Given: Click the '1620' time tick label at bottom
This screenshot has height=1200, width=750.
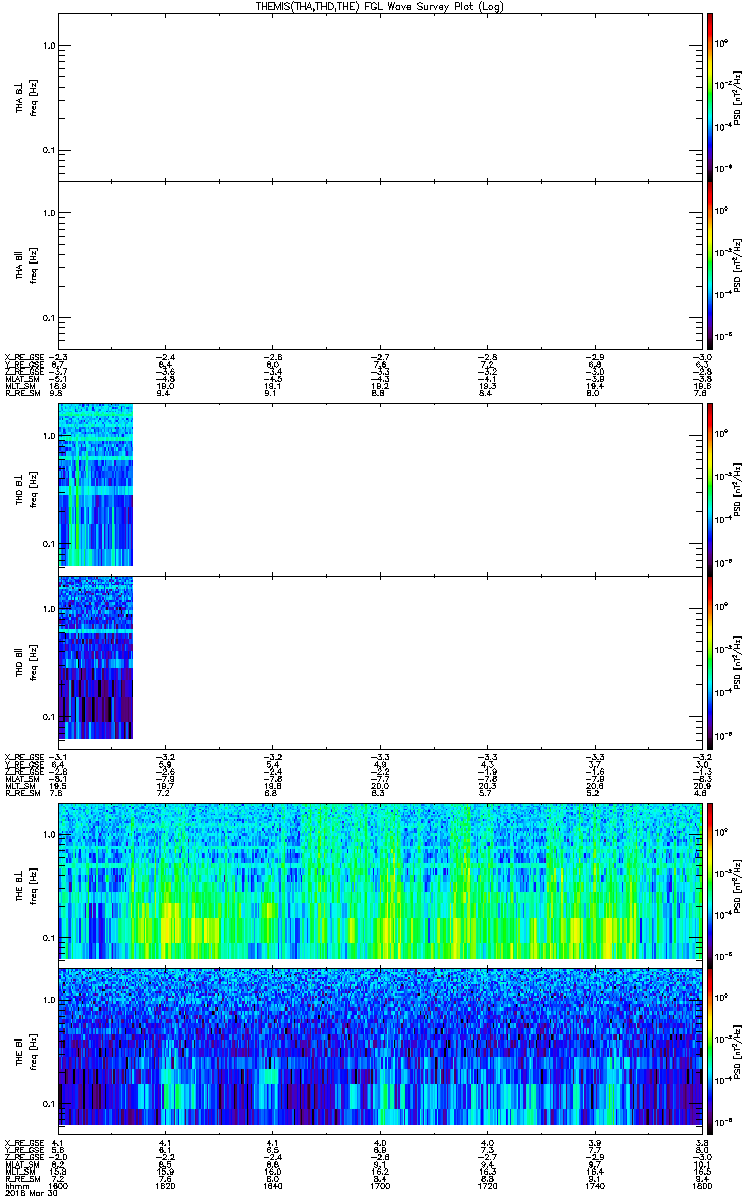Looking at the screenshot, I should coord(164,1187).
